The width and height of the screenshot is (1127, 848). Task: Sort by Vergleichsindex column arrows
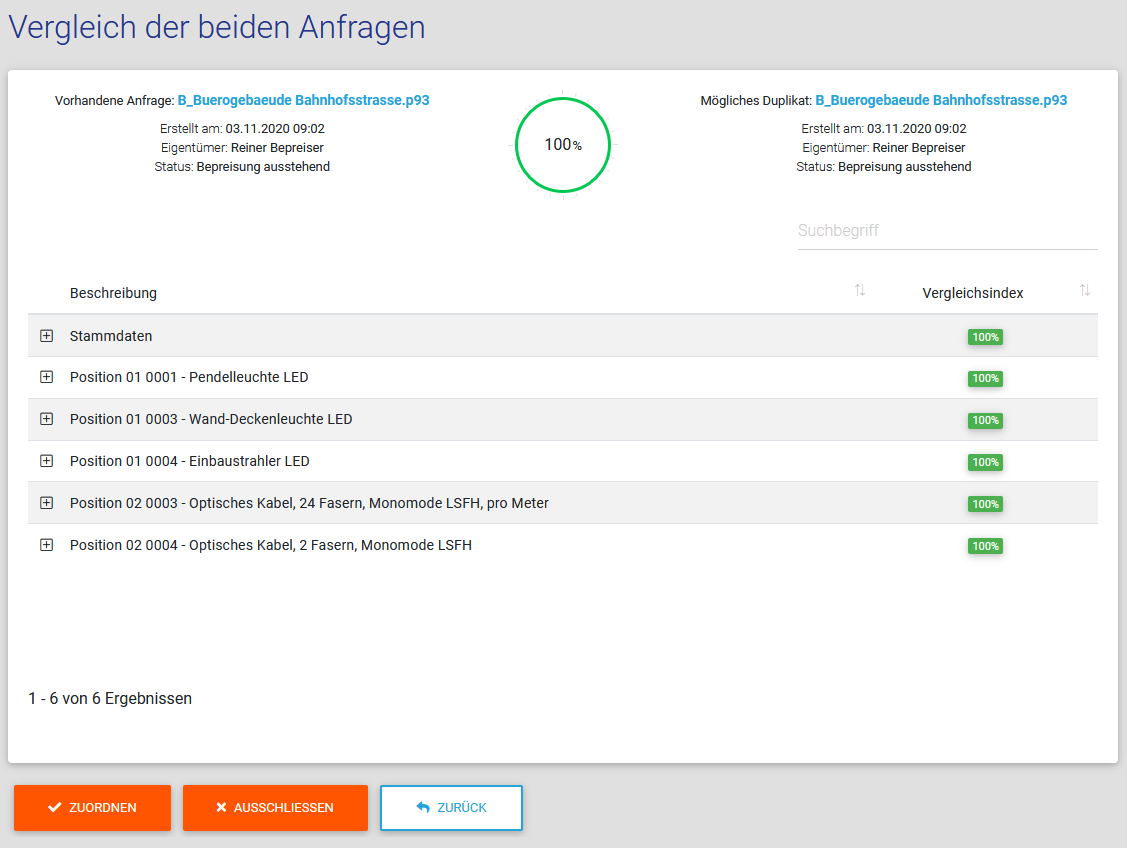tap(1085, 291)
